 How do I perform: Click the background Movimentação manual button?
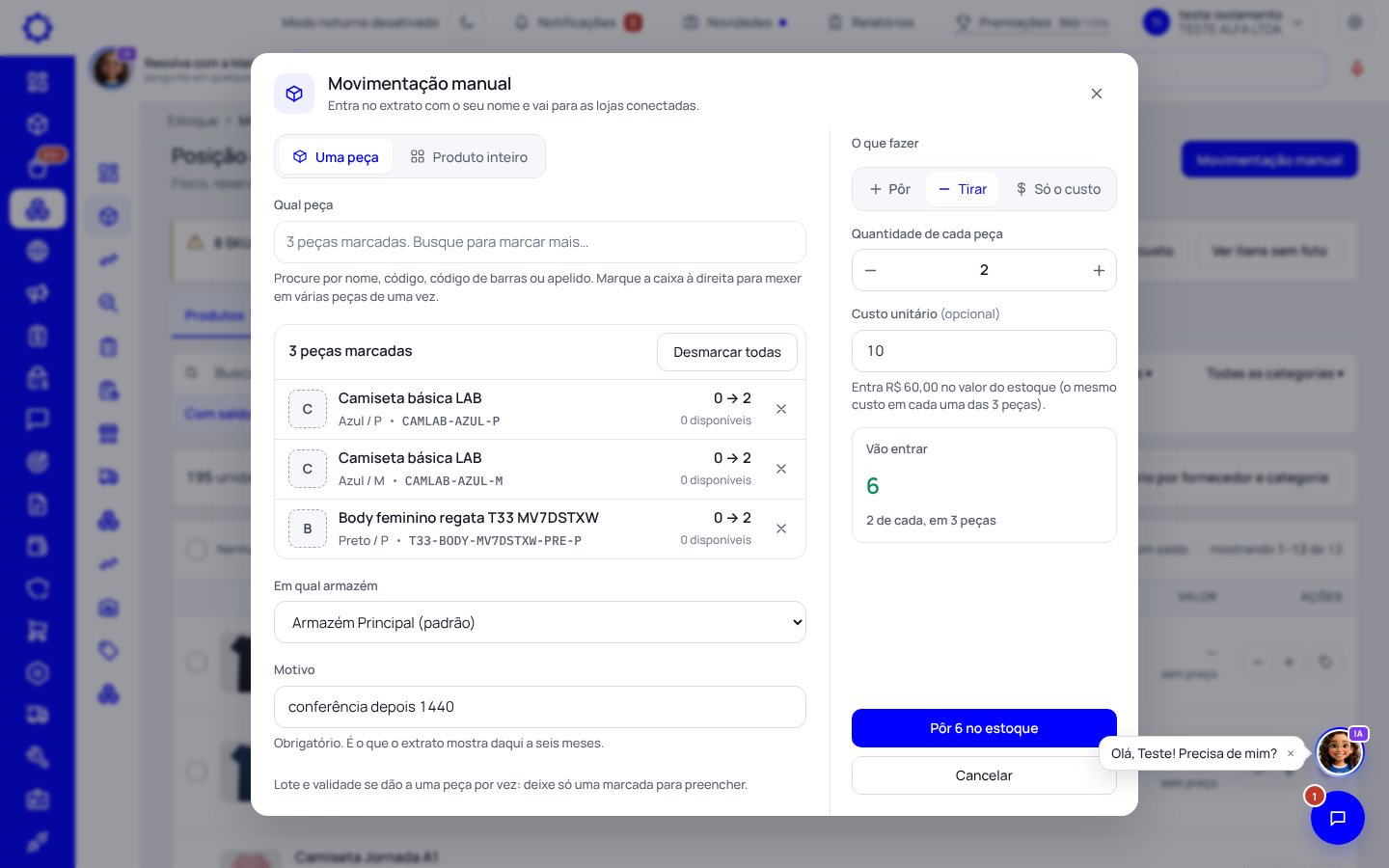1269,160
